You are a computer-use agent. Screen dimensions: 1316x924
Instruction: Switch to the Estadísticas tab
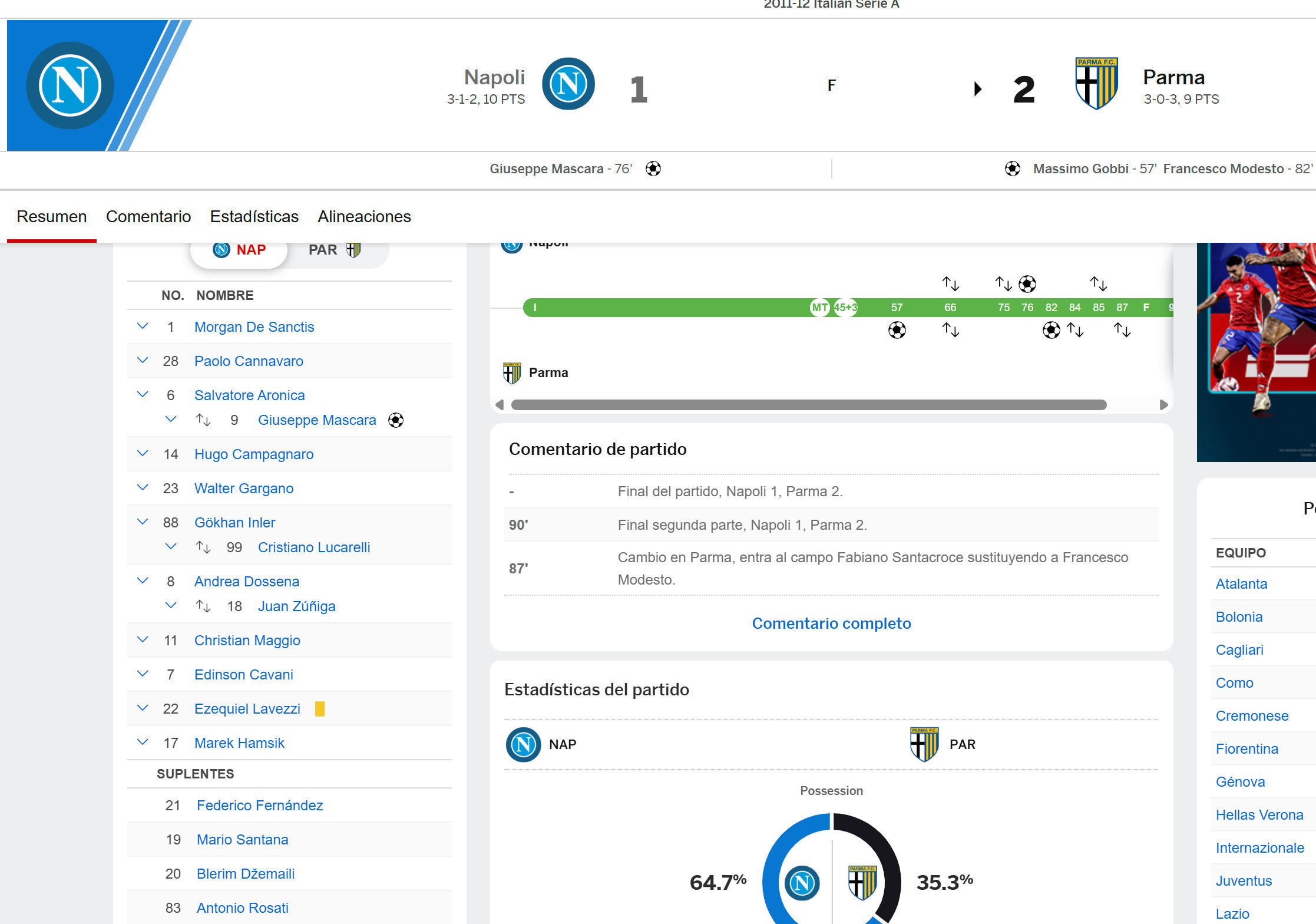(x=254, y=217)
